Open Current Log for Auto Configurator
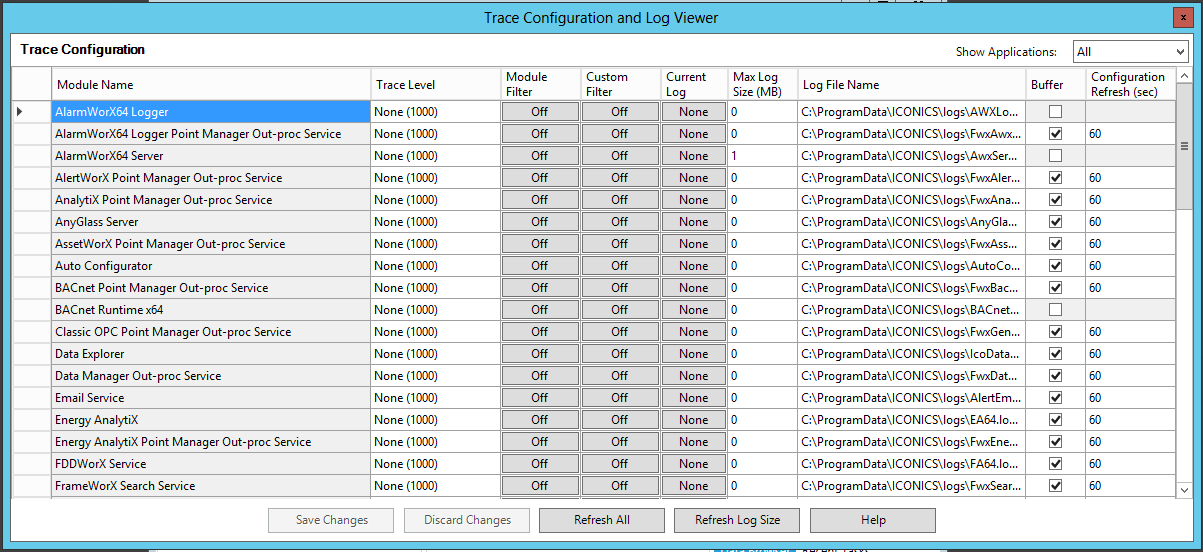Screen dimensions: 1203x552 (x=693, y=266)
